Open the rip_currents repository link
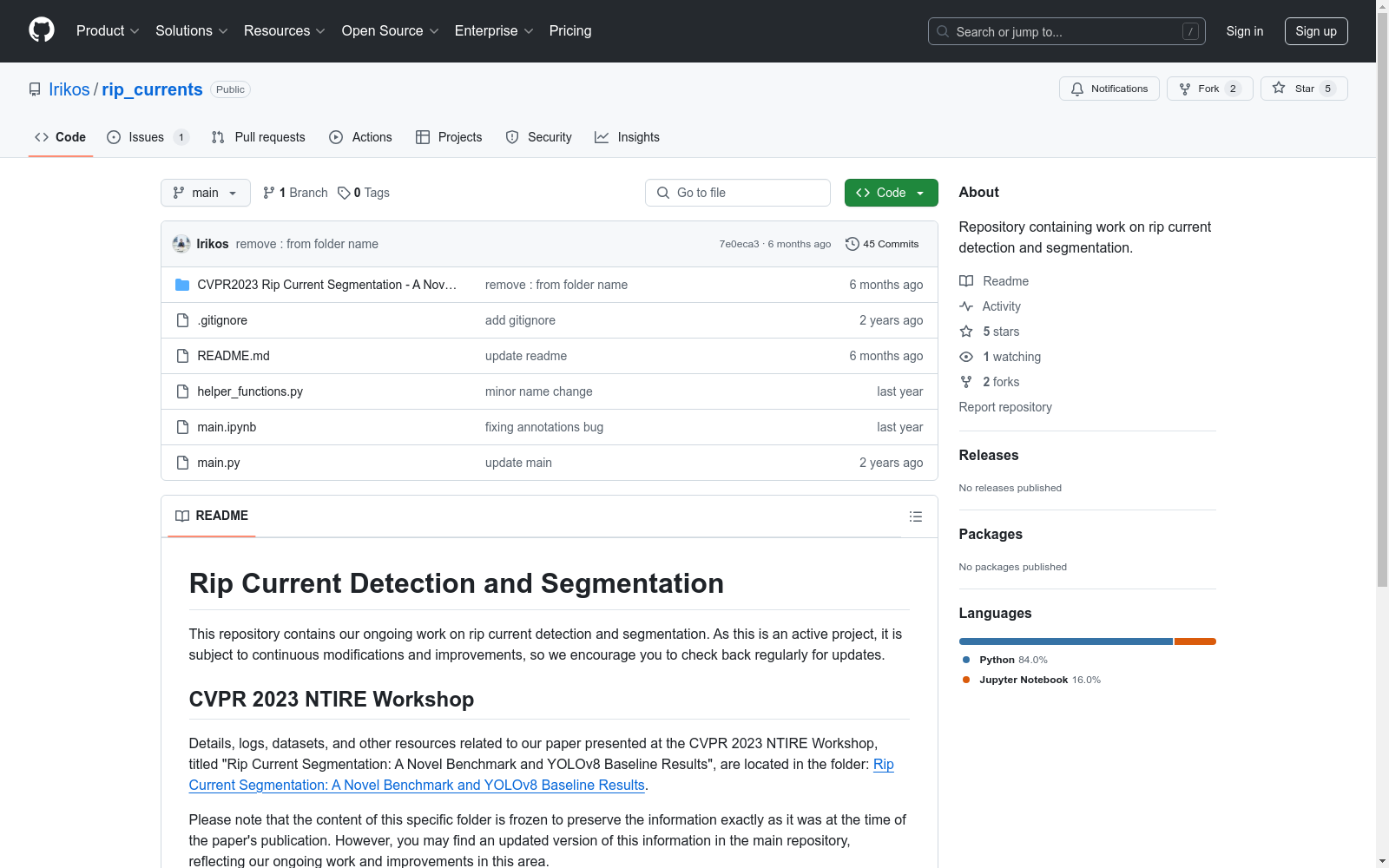The width and height of the screenshot is (1389, 868). (x=152, y=89)
